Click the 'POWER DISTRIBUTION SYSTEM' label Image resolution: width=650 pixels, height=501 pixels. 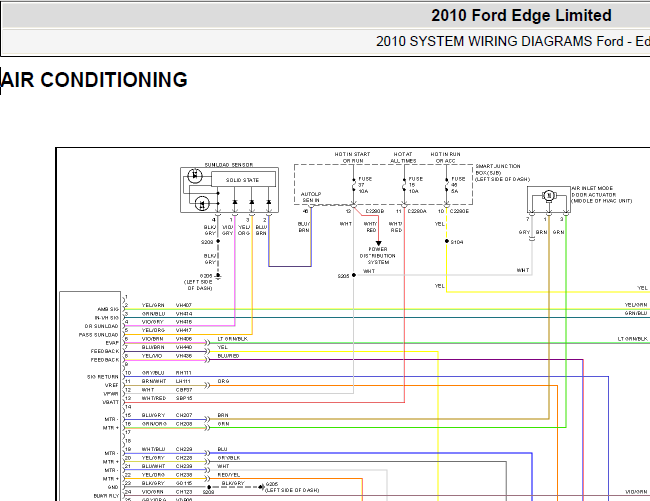pyautogui.click(x=378, y=256)
